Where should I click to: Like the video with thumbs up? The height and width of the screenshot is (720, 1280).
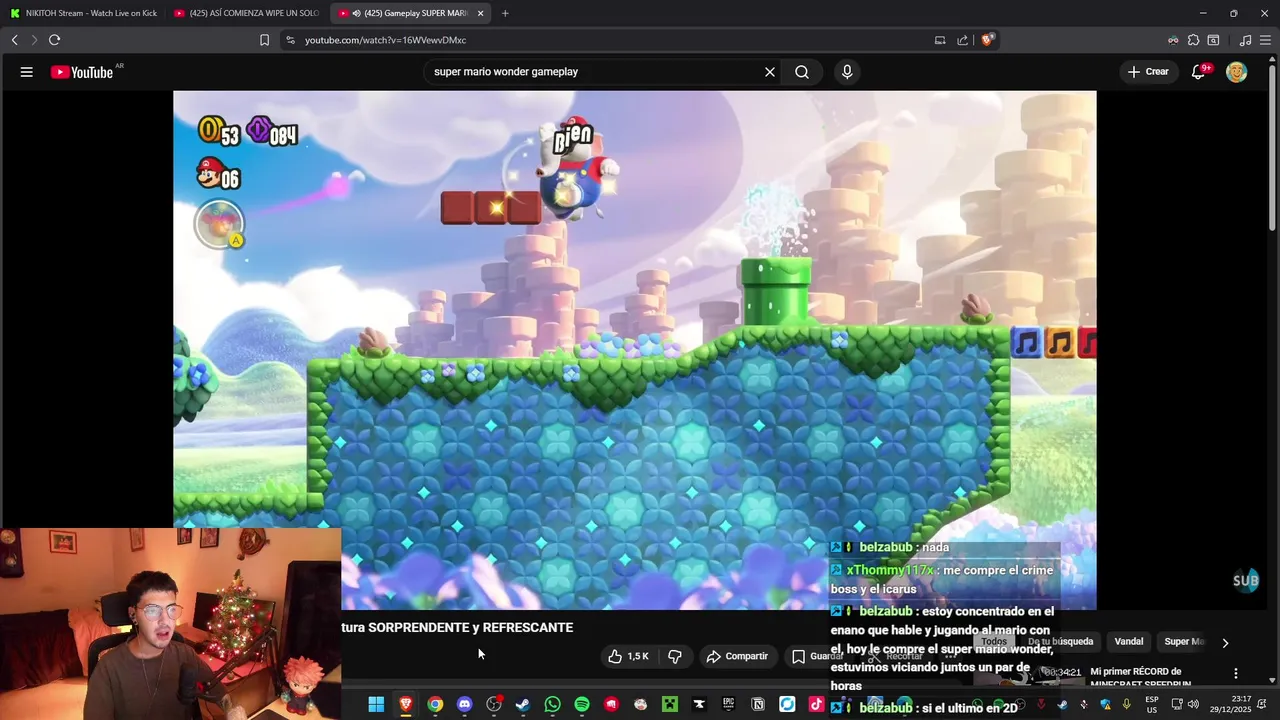[x=628, y=656]
